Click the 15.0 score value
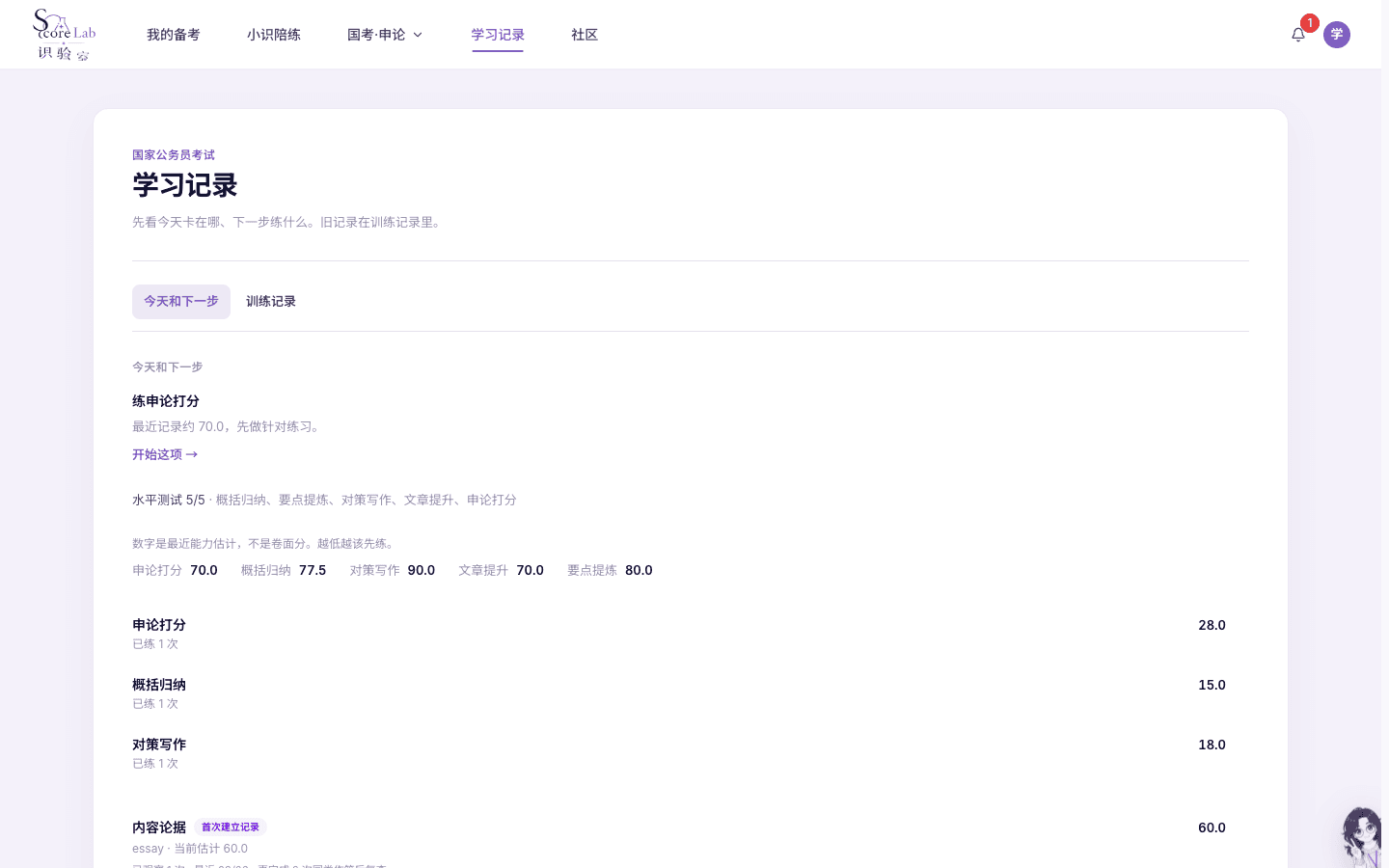 pos(1212,685)
